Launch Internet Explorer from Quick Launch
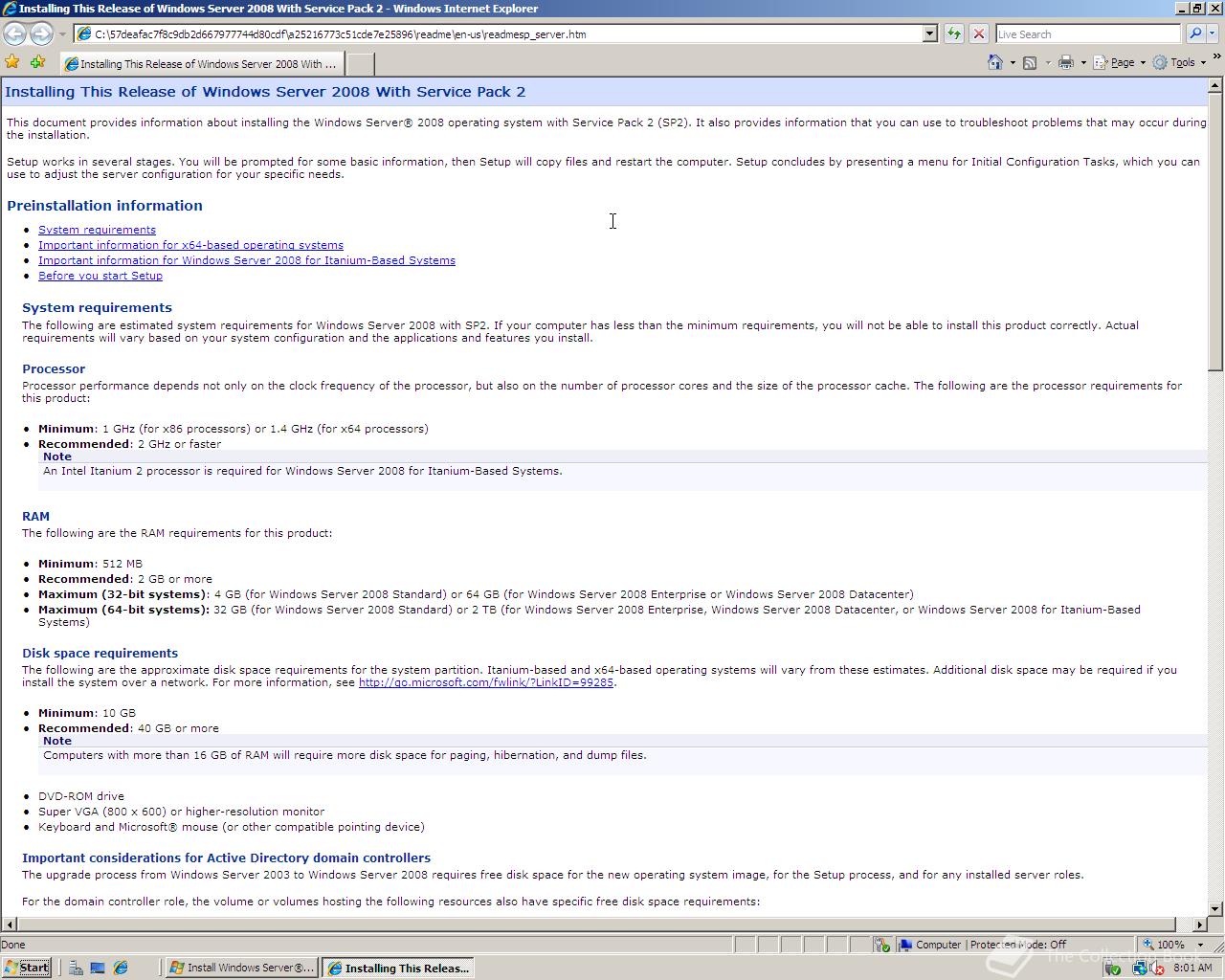 pyautogui.click(x=121, y=968)
